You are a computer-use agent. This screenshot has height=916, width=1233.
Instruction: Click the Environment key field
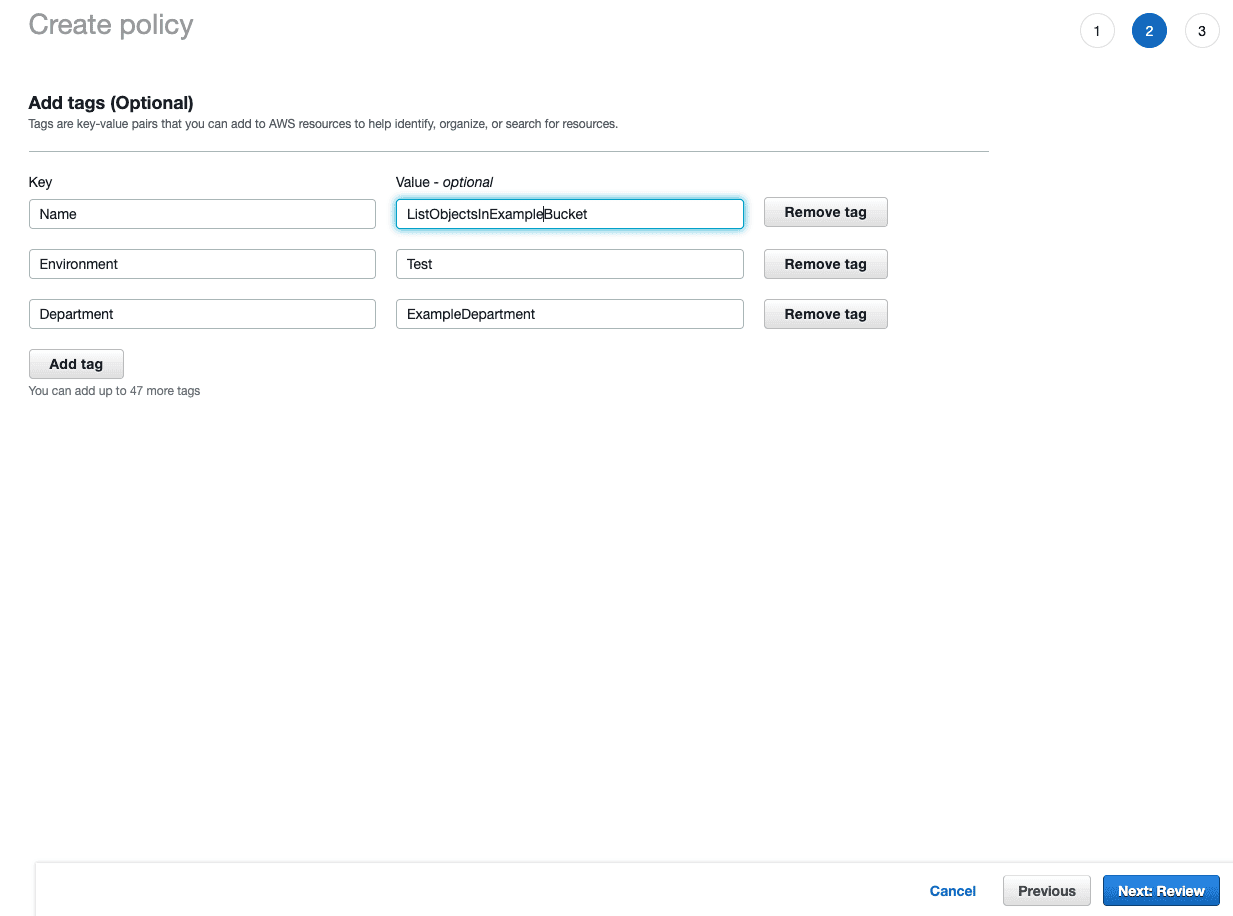[202, 263]
